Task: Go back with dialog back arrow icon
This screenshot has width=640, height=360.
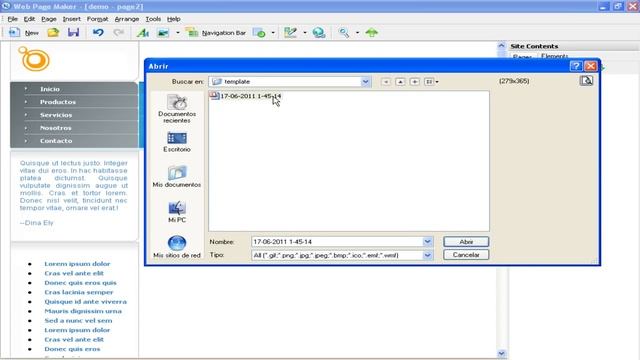Action: 386,82
